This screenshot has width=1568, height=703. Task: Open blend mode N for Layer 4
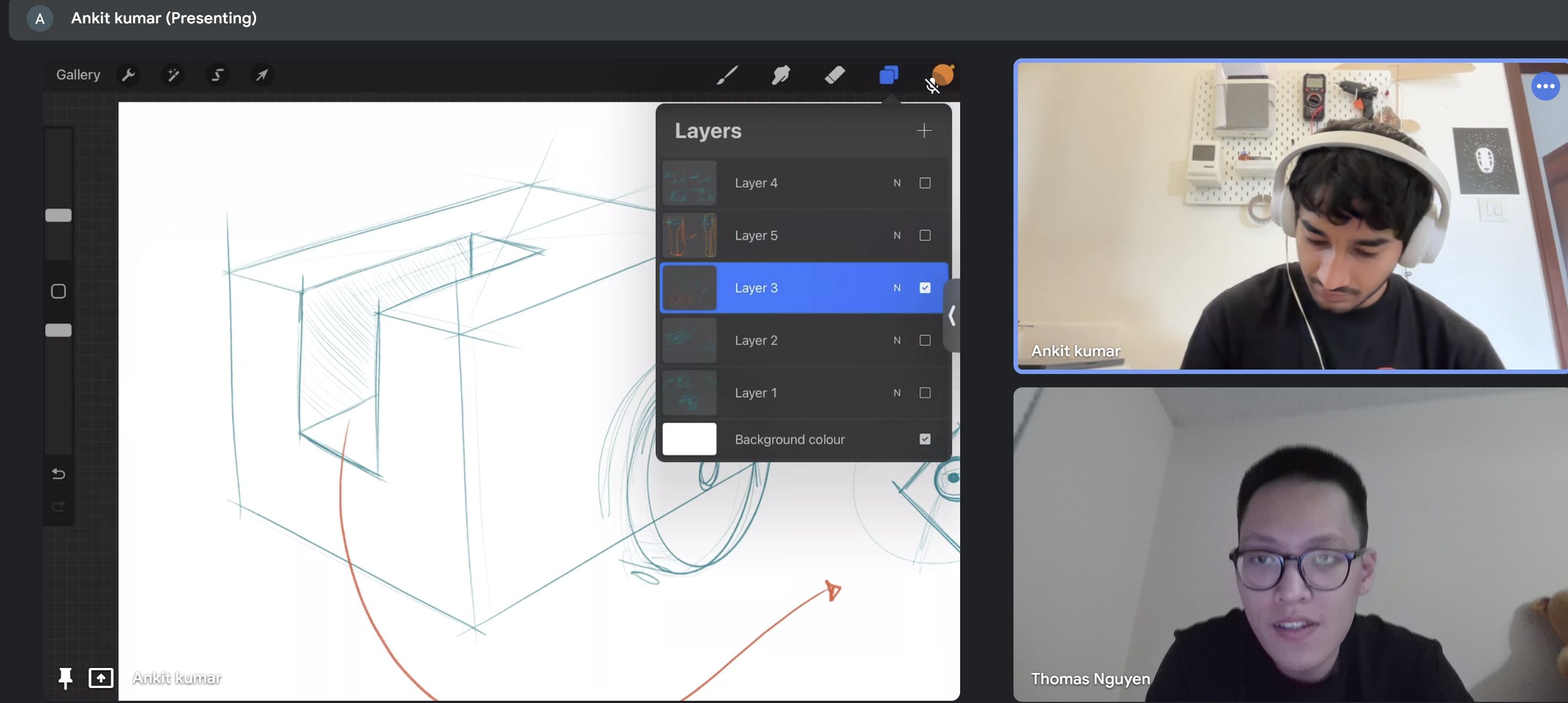click(x=897, y=183)
